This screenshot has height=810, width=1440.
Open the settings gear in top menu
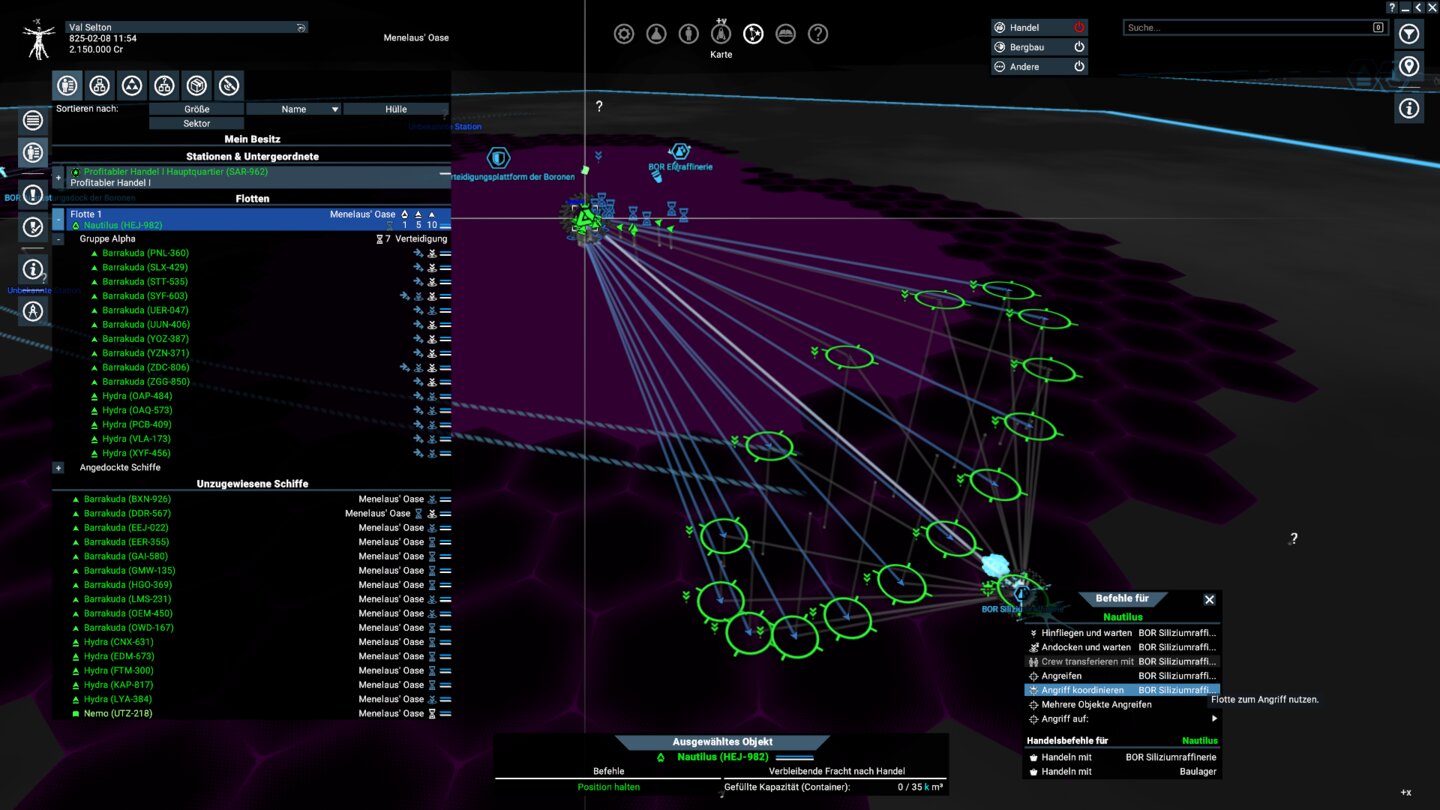pos(624,34)
